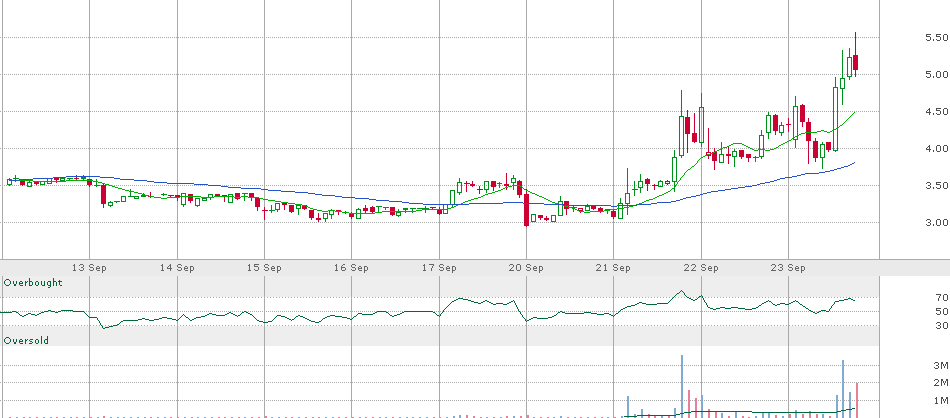Click the 14 Sep date label
The height and width of the screenshot is (418, 950).
point(178,268)
